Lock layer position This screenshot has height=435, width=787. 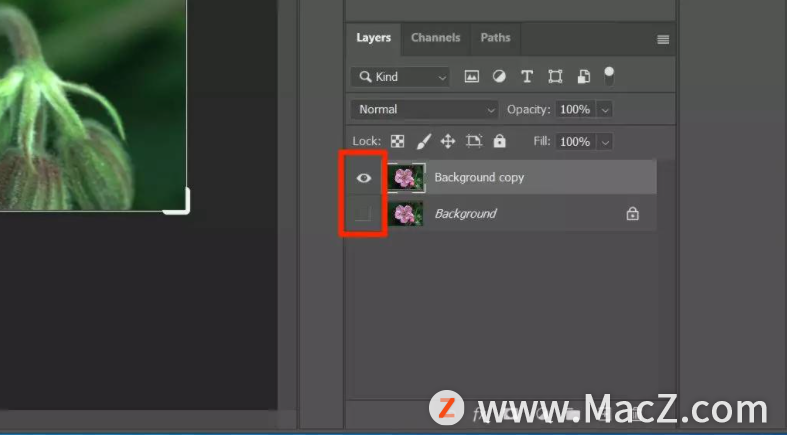click(448, 141)
